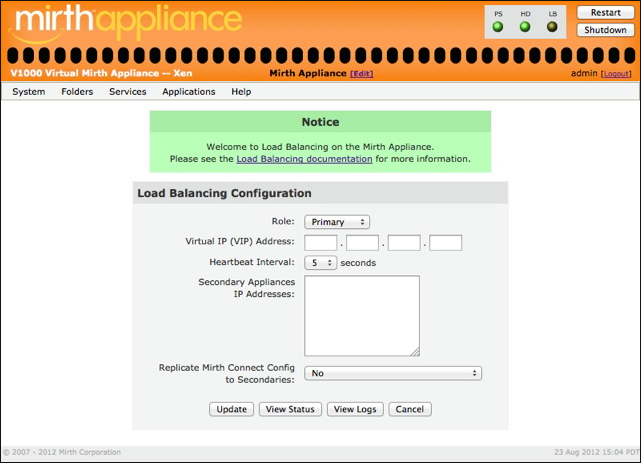Click the V1000 Virtual Mirth Appliance -- Xen text

(101, 73)
